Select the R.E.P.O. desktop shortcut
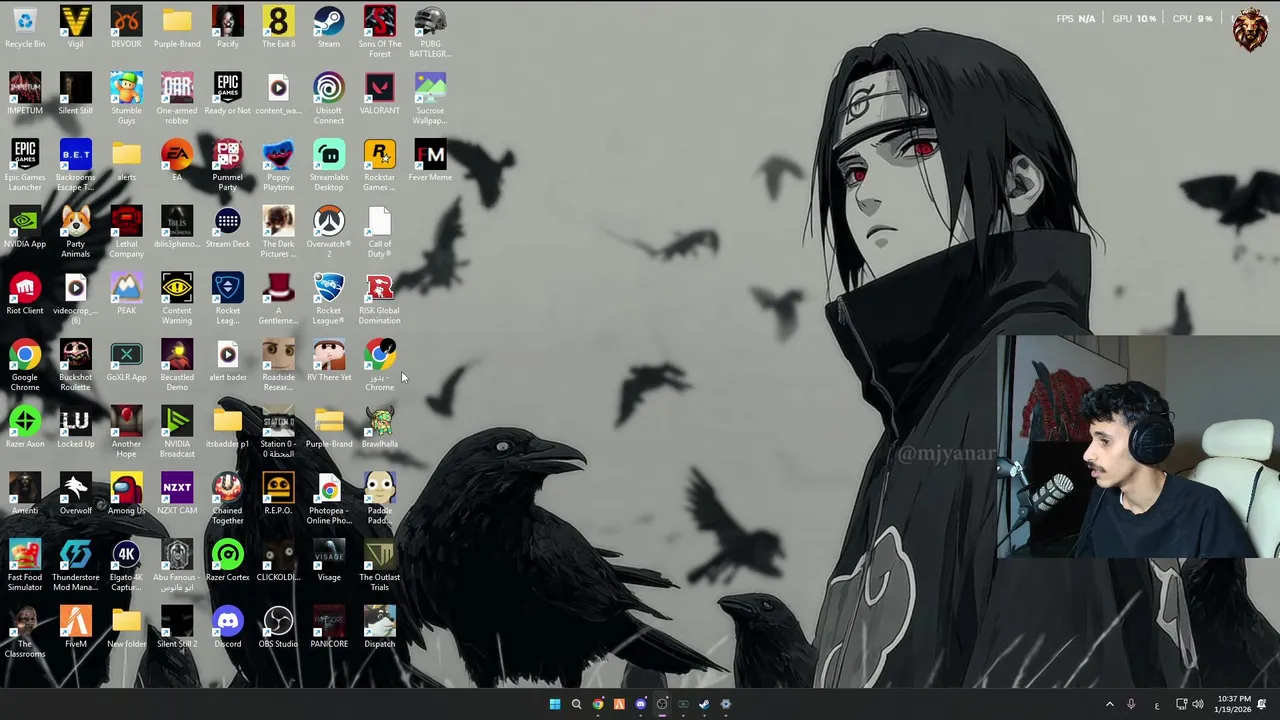 278,495
